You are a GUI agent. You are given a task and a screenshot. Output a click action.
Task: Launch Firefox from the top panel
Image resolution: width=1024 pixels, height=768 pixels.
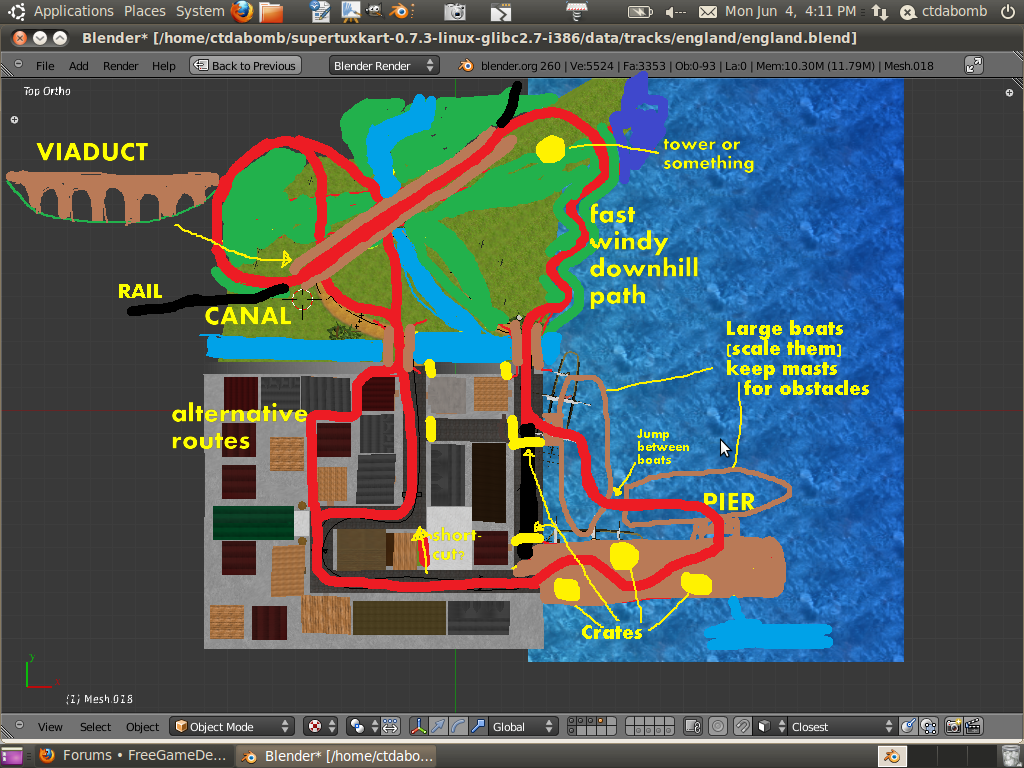242,12
